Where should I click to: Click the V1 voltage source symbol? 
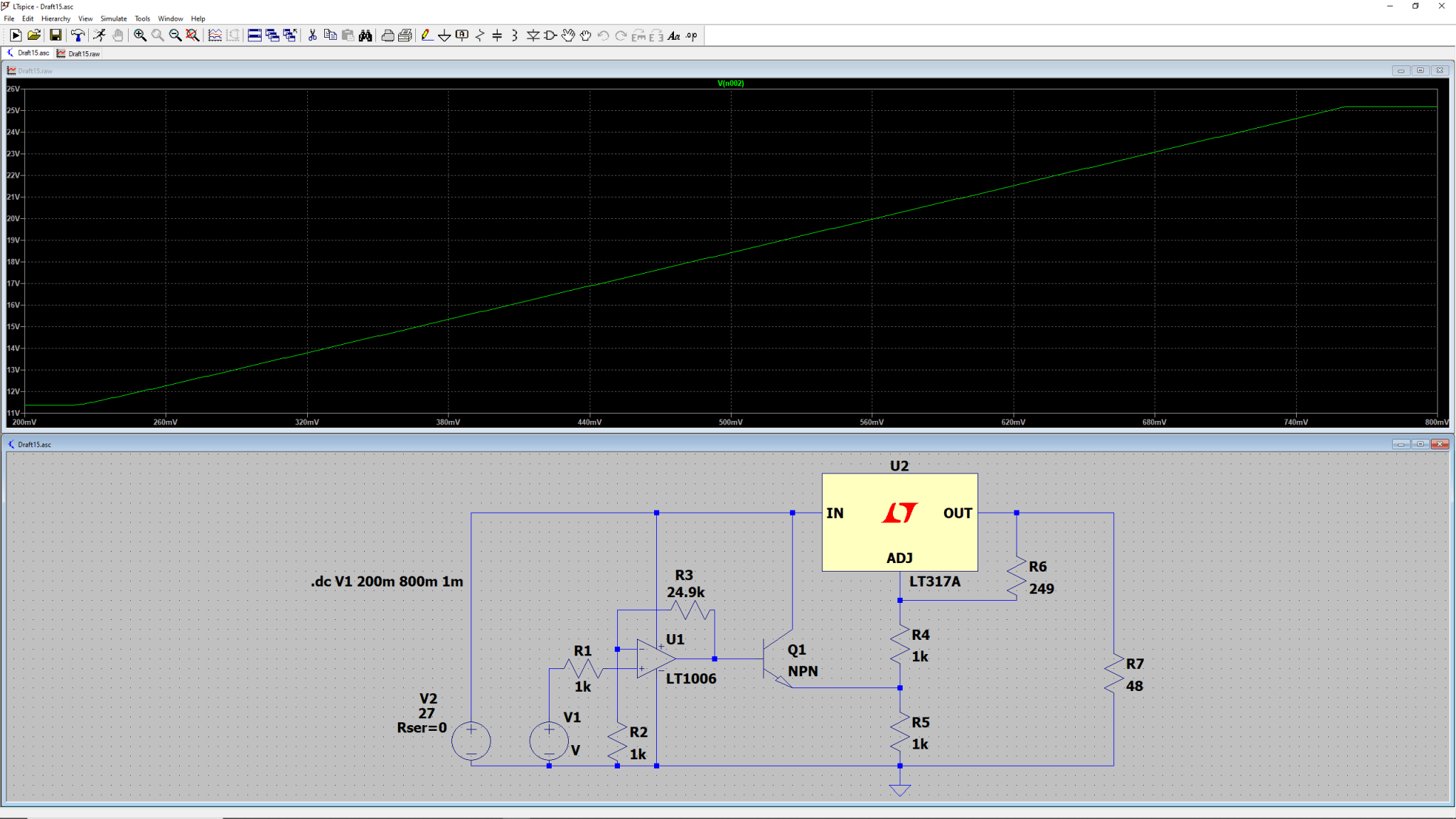click(549, 741)
